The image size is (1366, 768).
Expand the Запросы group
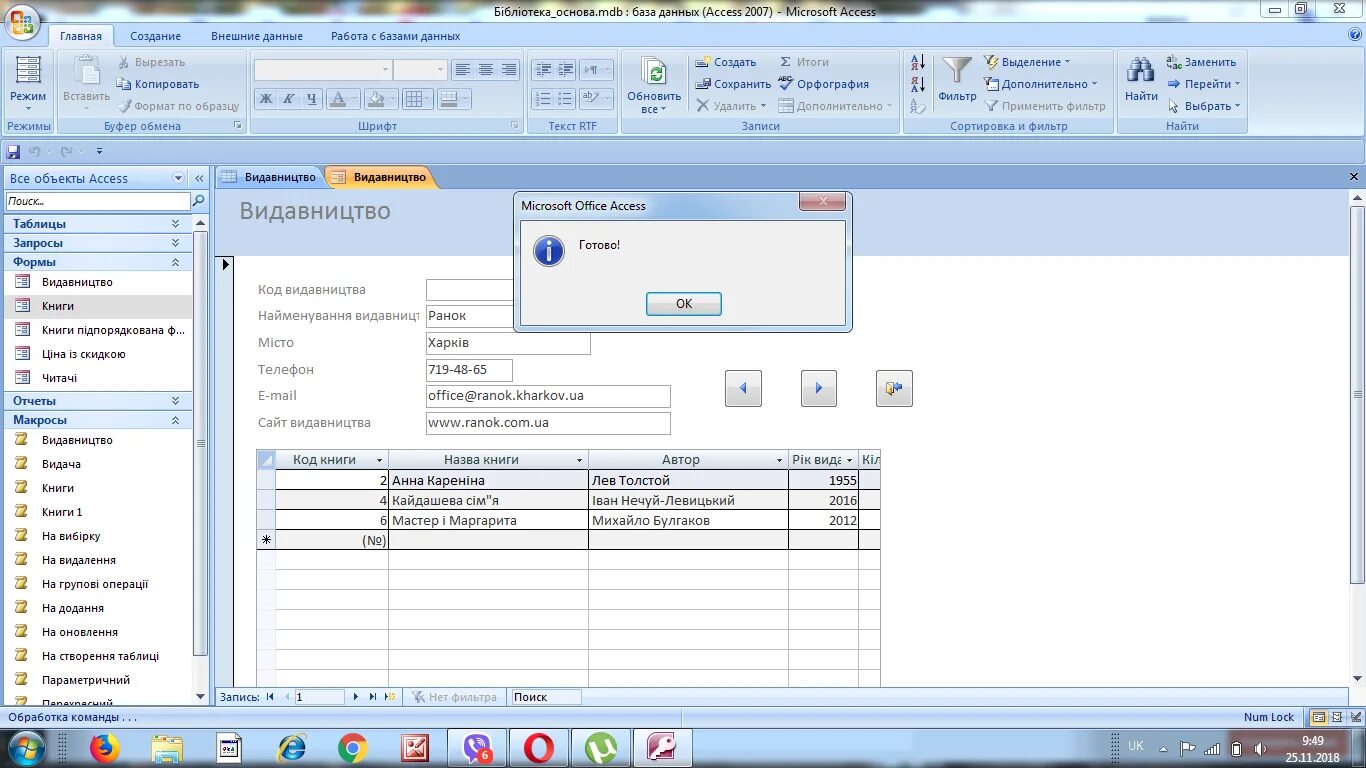click(x=98, y=243)
